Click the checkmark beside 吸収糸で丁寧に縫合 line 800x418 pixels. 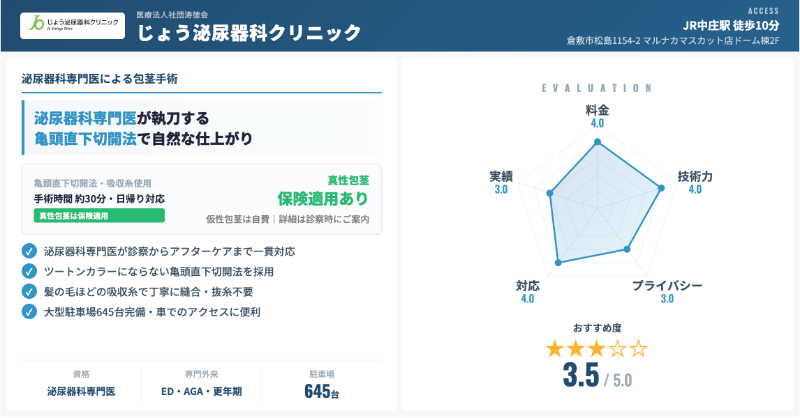pyautogui.click(x=29, y=291)
